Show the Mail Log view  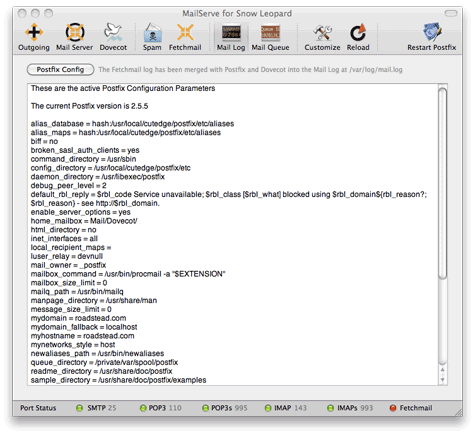(x=231, y=37)
